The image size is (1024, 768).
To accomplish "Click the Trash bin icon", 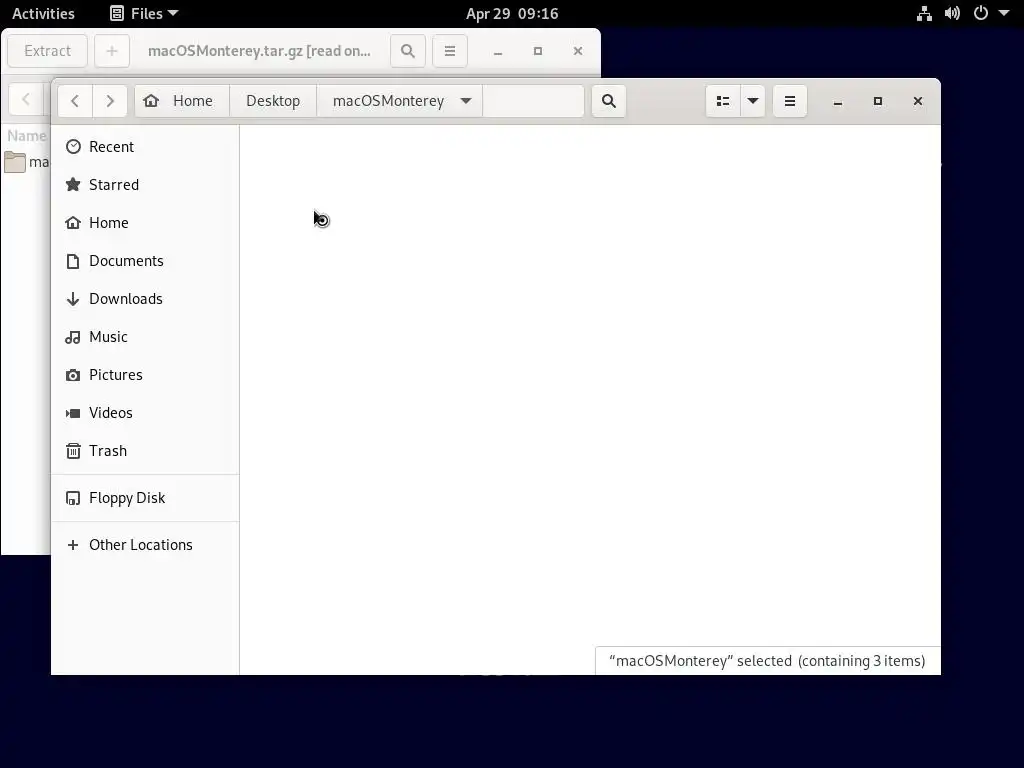I will point(73,451).
